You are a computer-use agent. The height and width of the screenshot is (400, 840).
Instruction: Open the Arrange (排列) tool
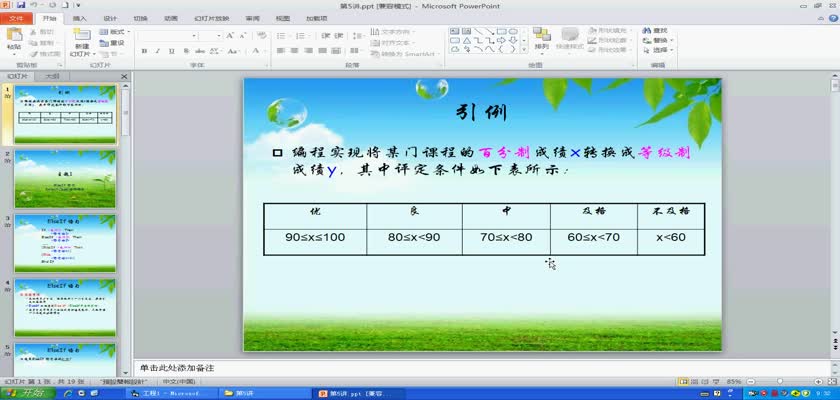point(541,37)
